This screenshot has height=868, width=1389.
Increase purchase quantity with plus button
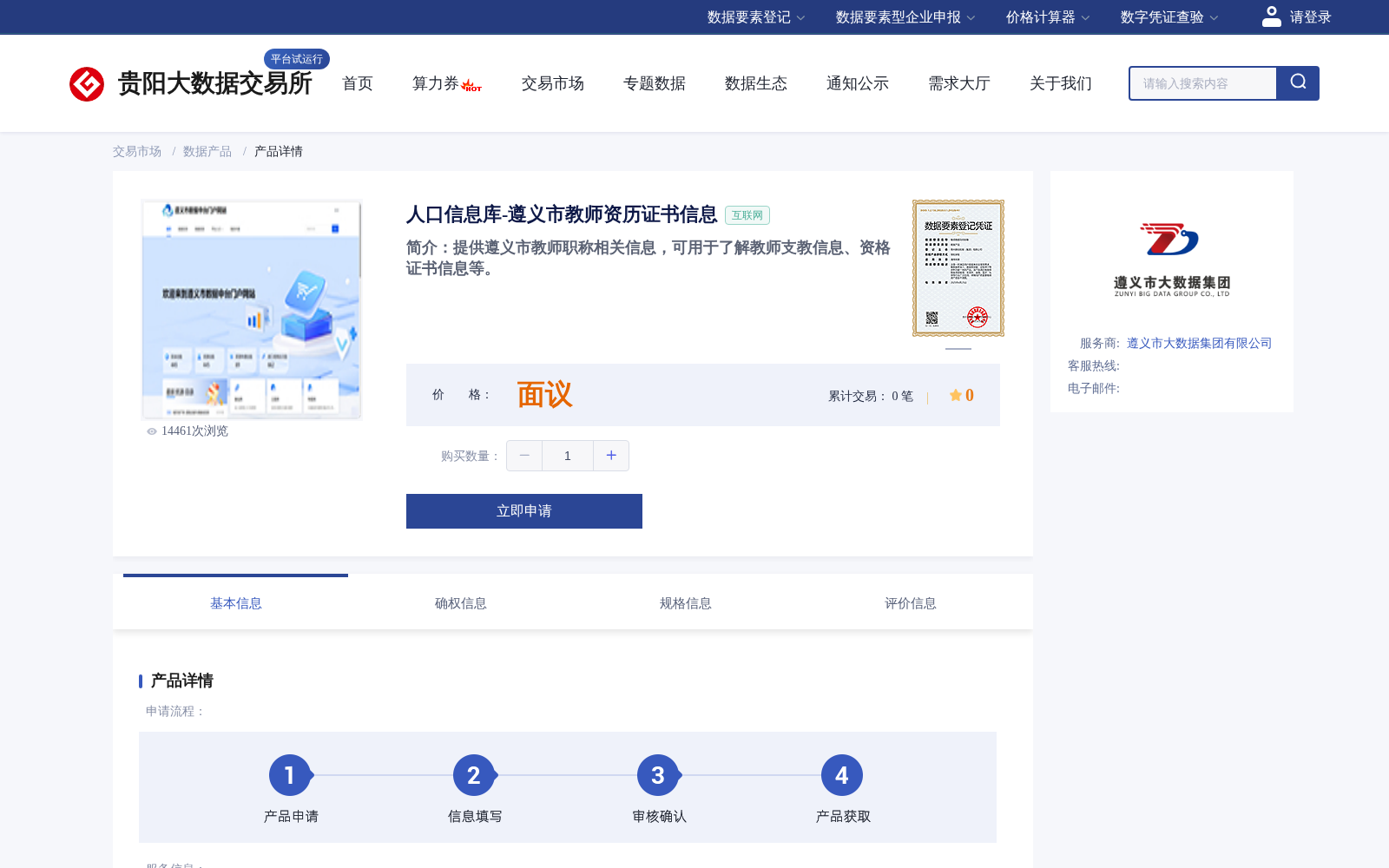(x=611, y=456)
